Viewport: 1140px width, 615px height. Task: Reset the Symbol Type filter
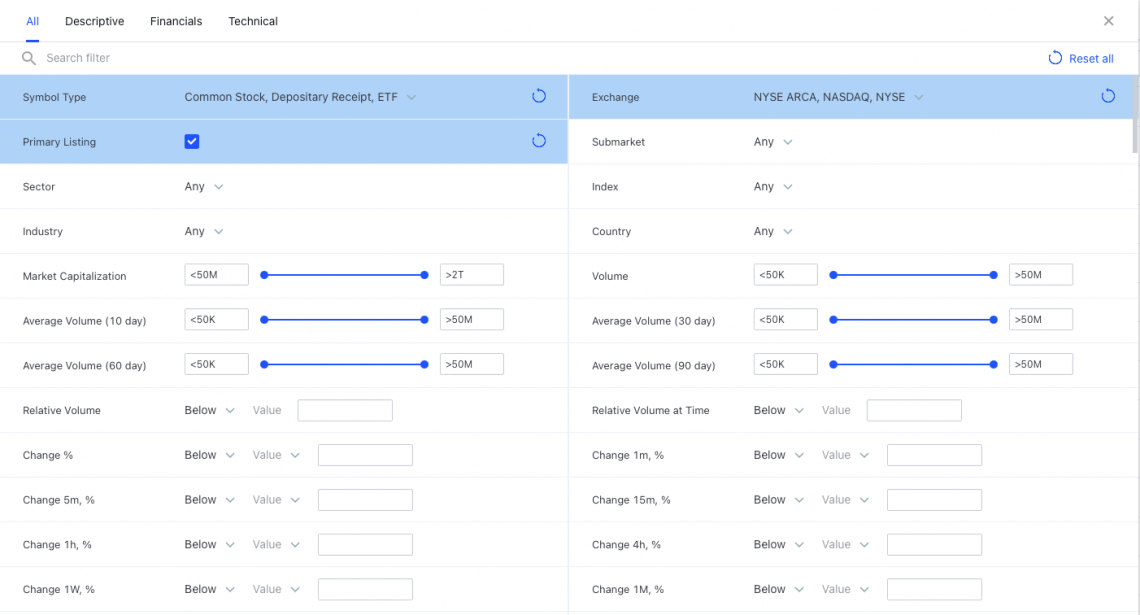pyautogui.click(x=539, y=96)
